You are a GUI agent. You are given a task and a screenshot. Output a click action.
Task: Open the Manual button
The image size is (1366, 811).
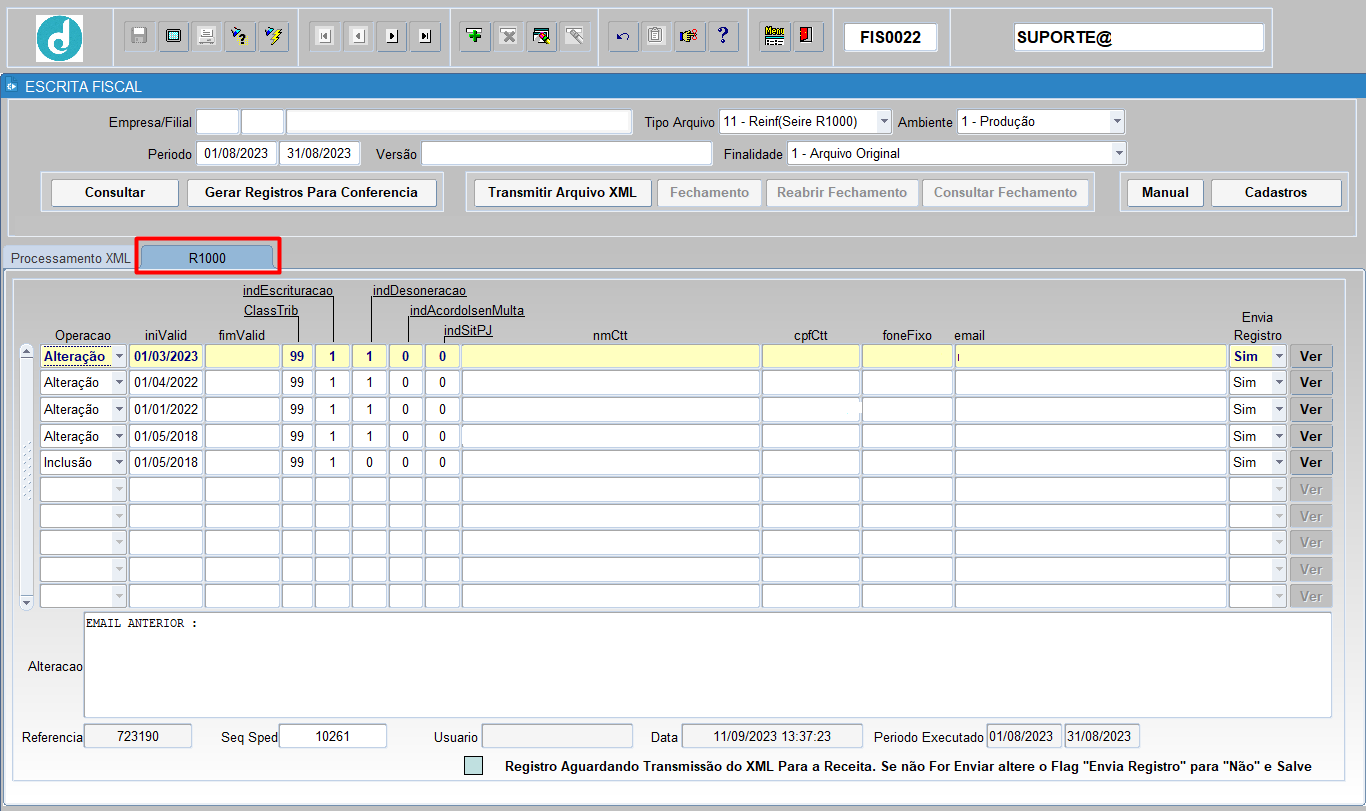click(x=1165, y=193)
